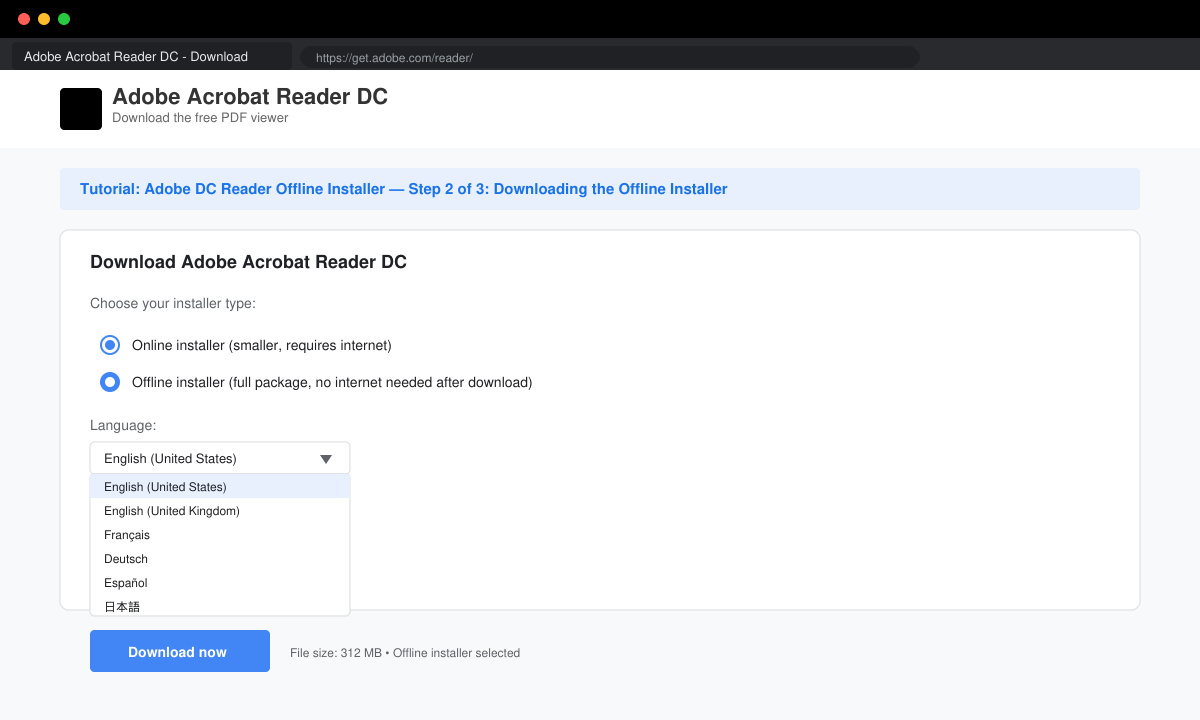
Task: Pick Deutsch in the language list
Action: coord(220,559)
